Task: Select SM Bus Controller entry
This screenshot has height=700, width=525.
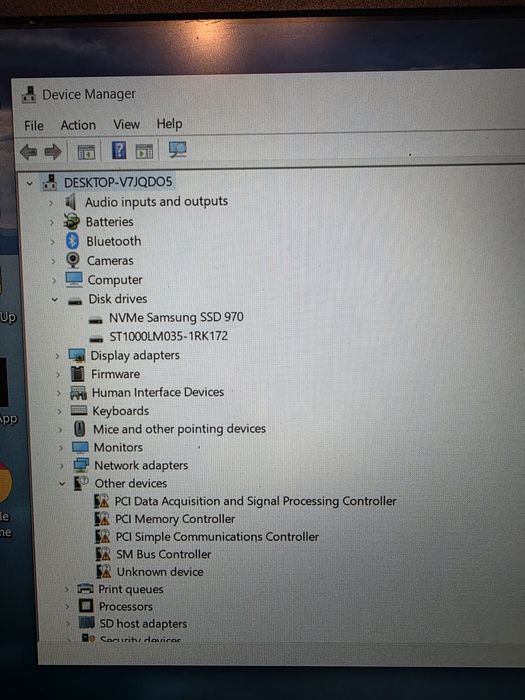Action: (x=163, y=554)
